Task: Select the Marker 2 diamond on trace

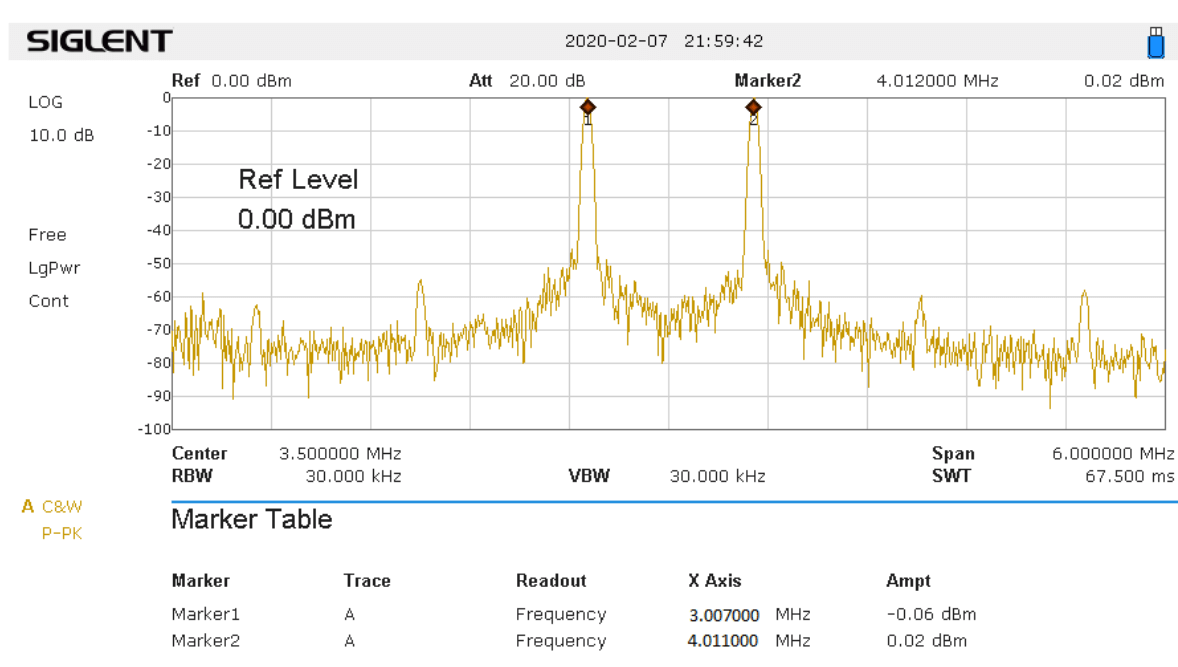Action: tap(753, 107)
